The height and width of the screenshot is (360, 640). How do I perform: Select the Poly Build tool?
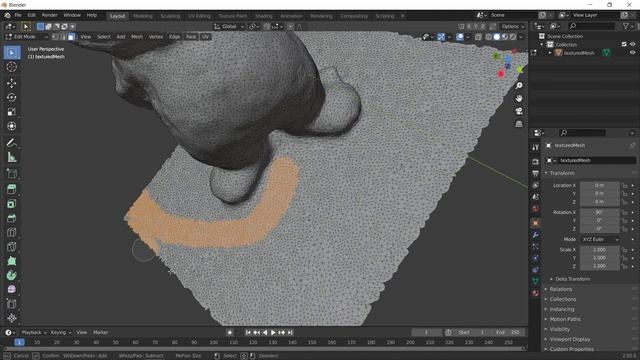pyautogui.click(x=11, y=261)
